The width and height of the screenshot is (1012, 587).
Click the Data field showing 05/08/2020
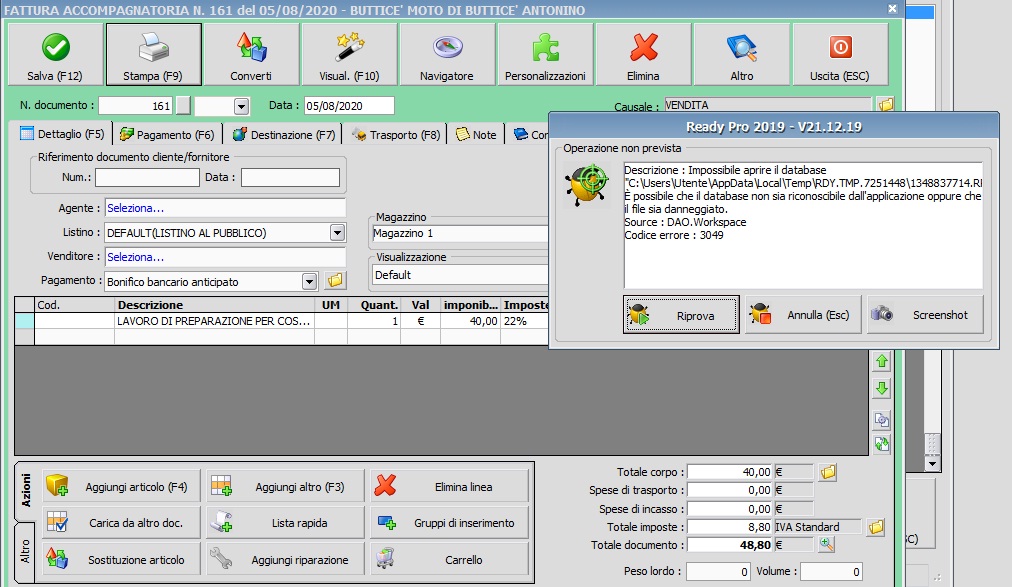[x=349, y=106]
